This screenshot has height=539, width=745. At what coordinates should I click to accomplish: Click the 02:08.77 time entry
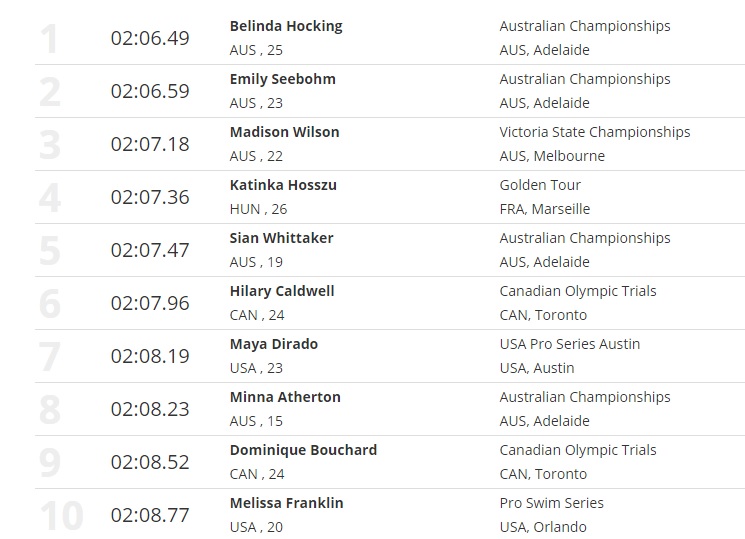(150, 515)
